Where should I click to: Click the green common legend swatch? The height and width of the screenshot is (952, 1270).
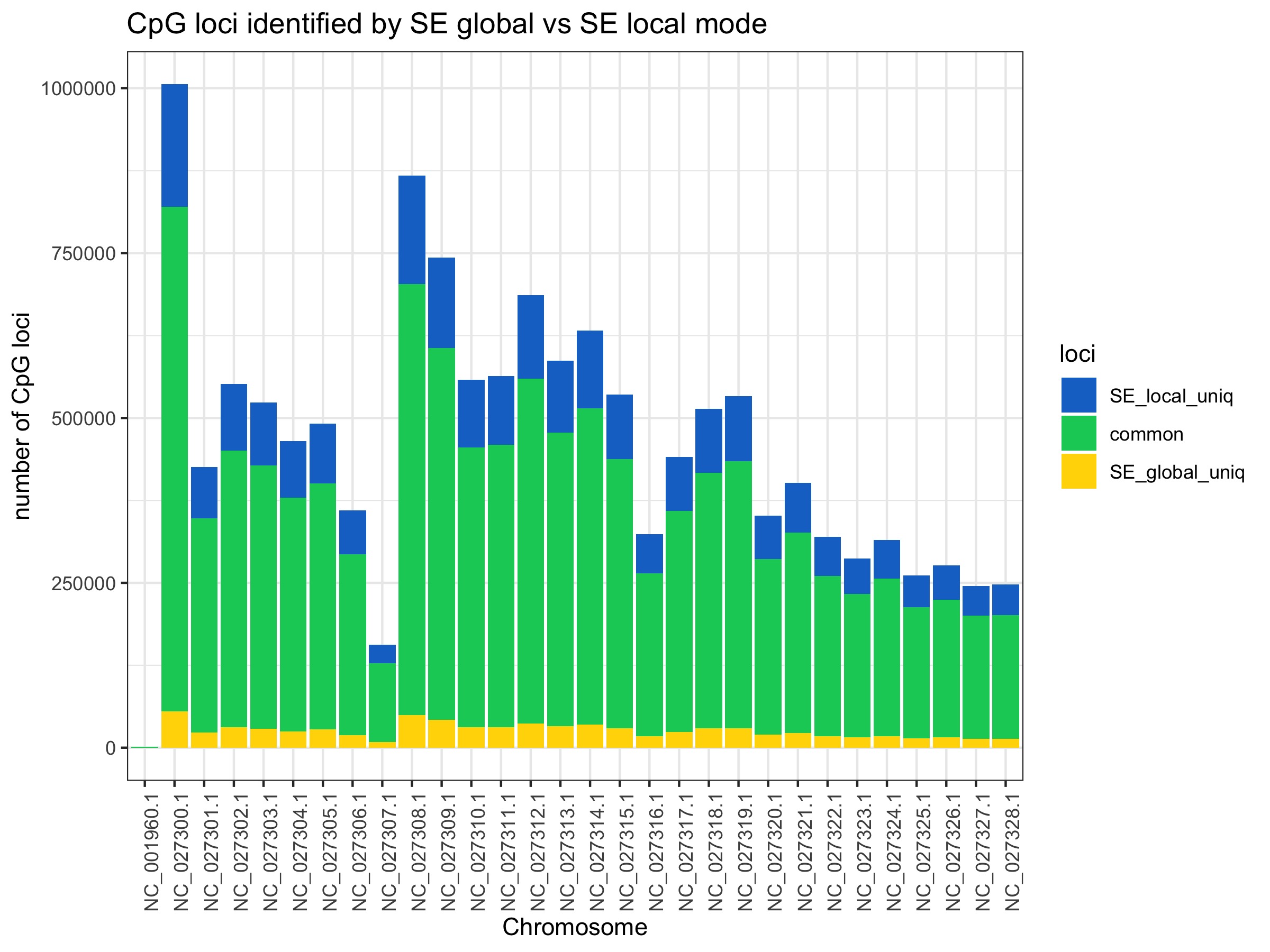click(1078, 433)
